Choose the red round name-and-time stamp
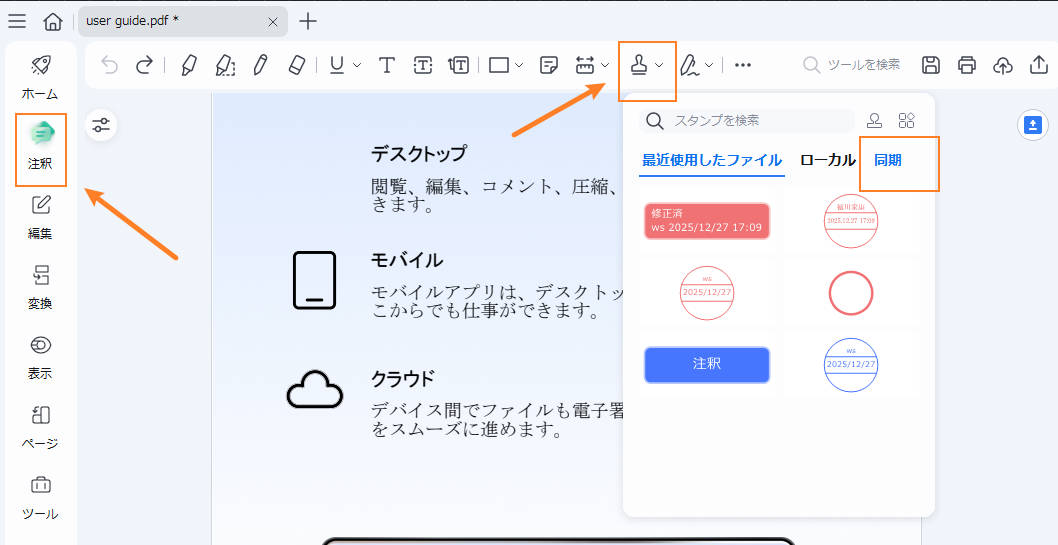Image resolution: width=1058 pixels, height=545 pixels. pyautogui.click(x=851, y=221)
